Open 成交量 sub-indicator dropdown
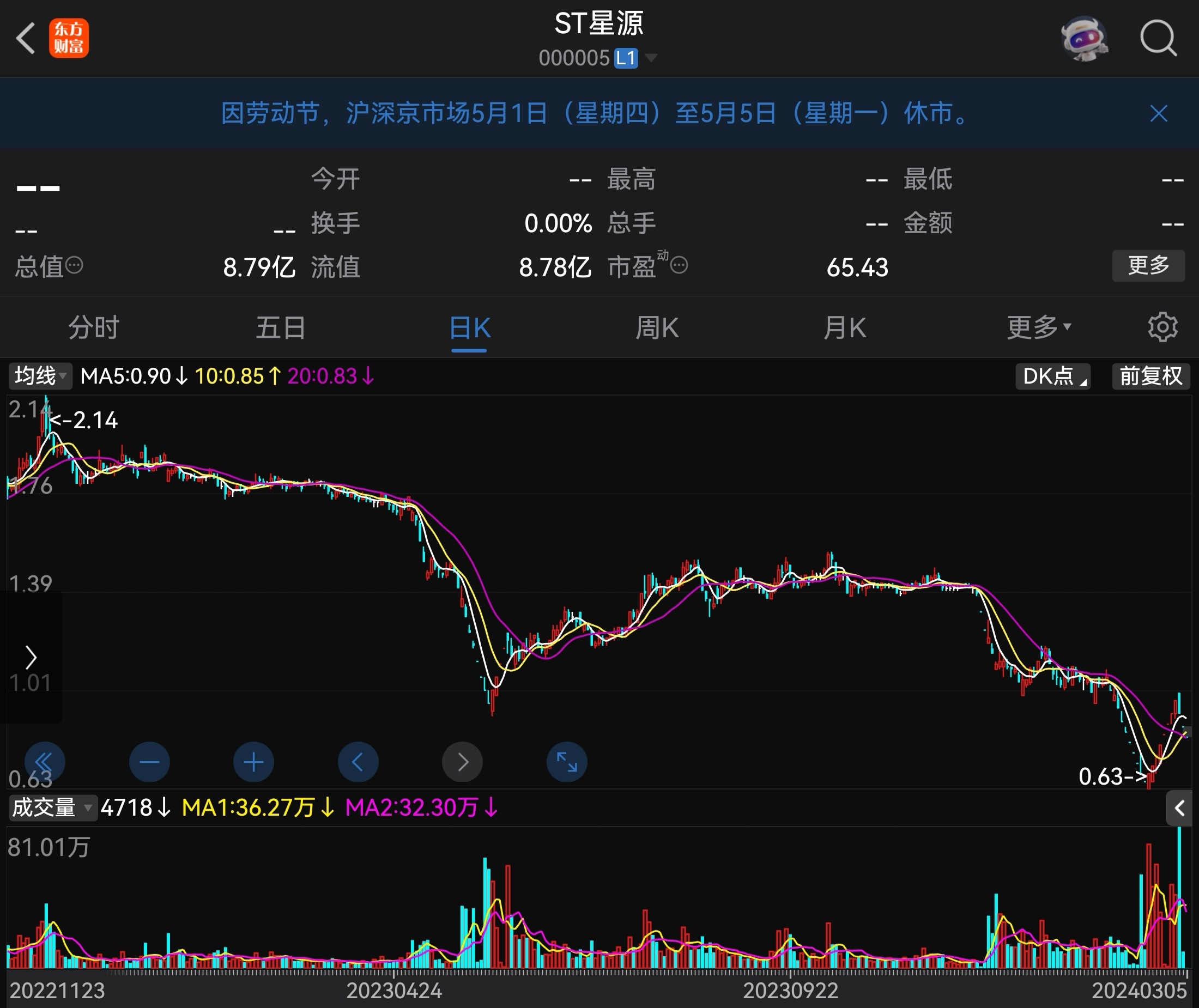The image size is (1199, 1008). pyautogui.click(x=52, y=808)
